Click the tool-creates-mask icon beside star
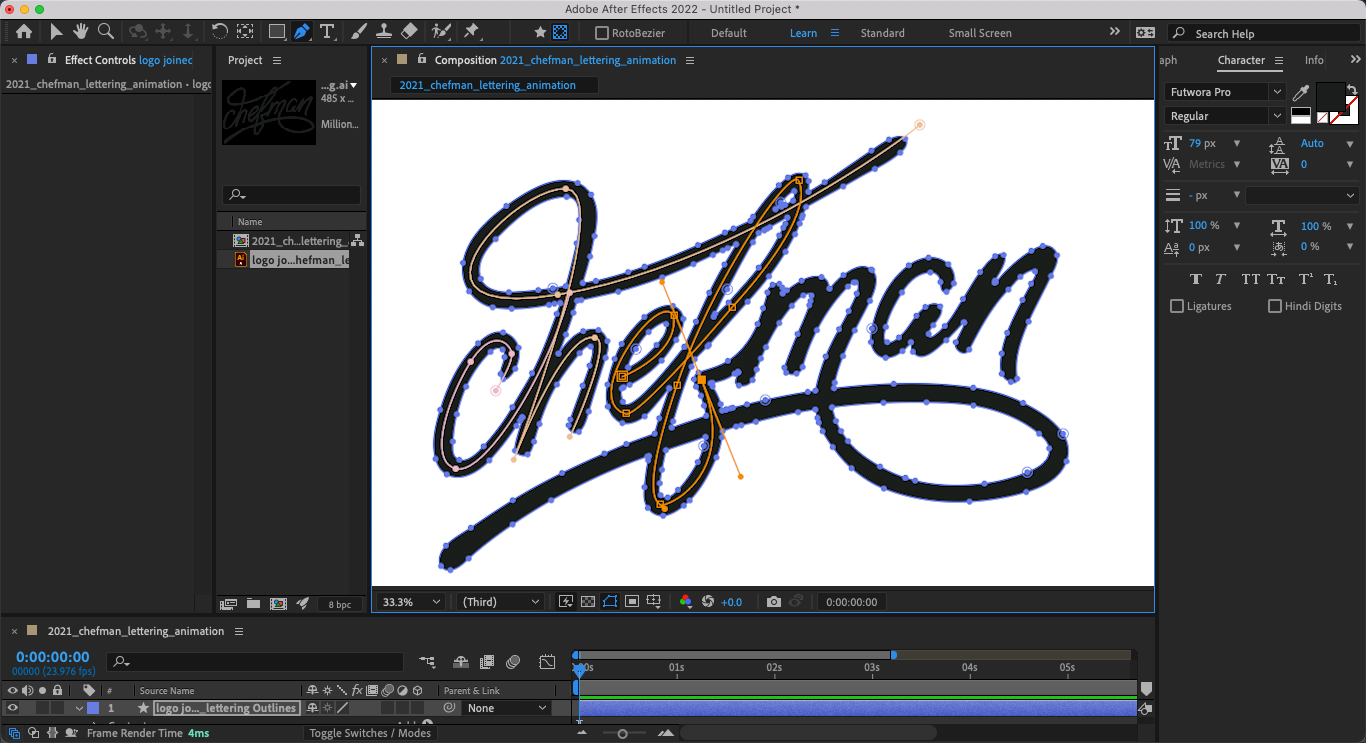Image resolution: width=1366 pixels, height=743 pixels. [x=560, y=33]
